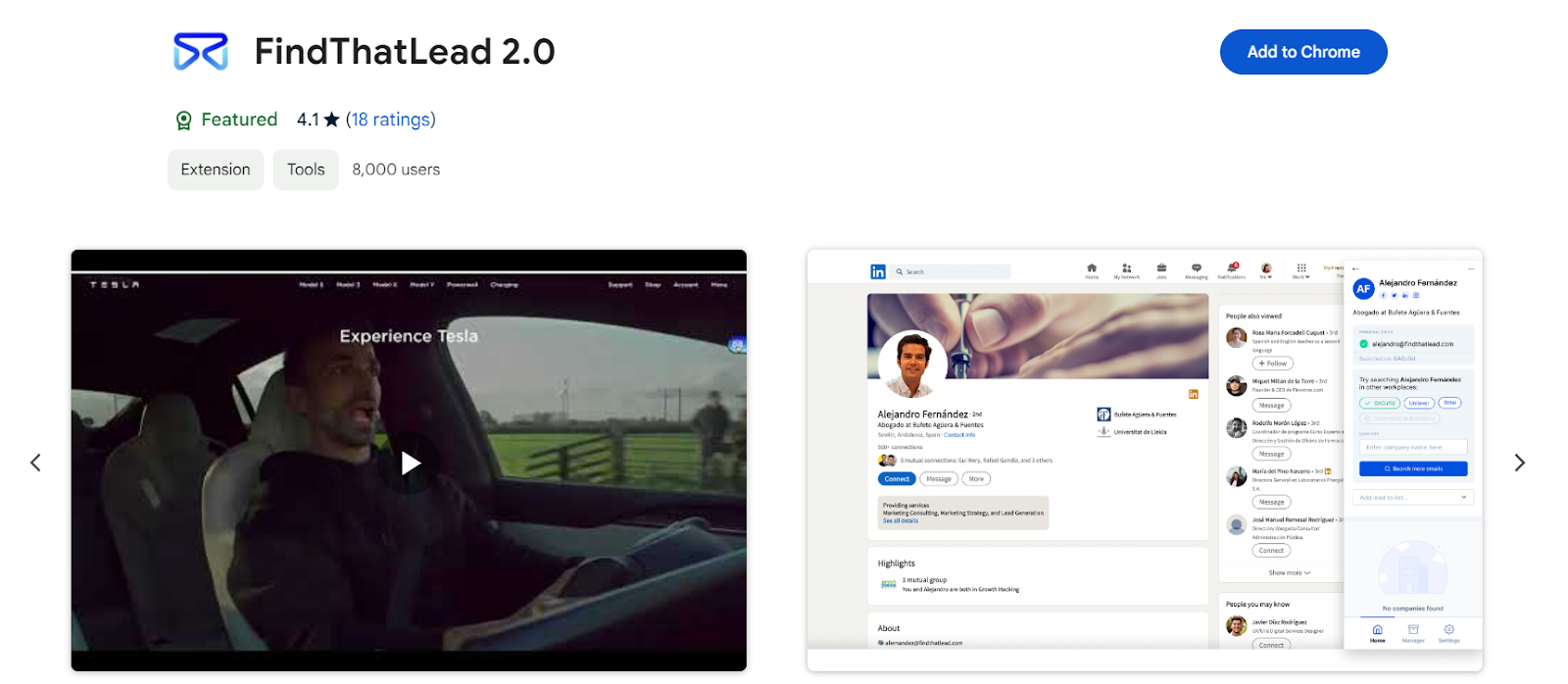Screen dimensions: 1568x684
Task: Click the FindThatLead logo icon
Action: pyautogui.click(x=201, y=52)
